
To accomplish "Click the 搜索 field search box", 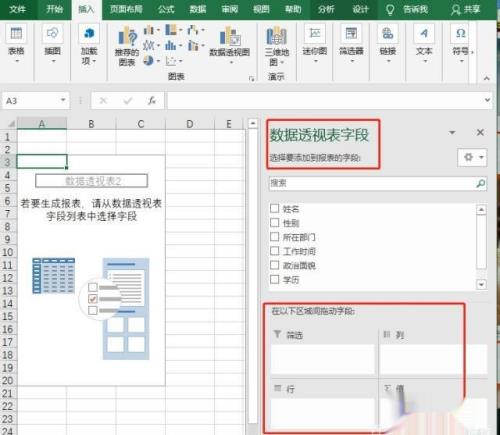I will coord(378,183).
